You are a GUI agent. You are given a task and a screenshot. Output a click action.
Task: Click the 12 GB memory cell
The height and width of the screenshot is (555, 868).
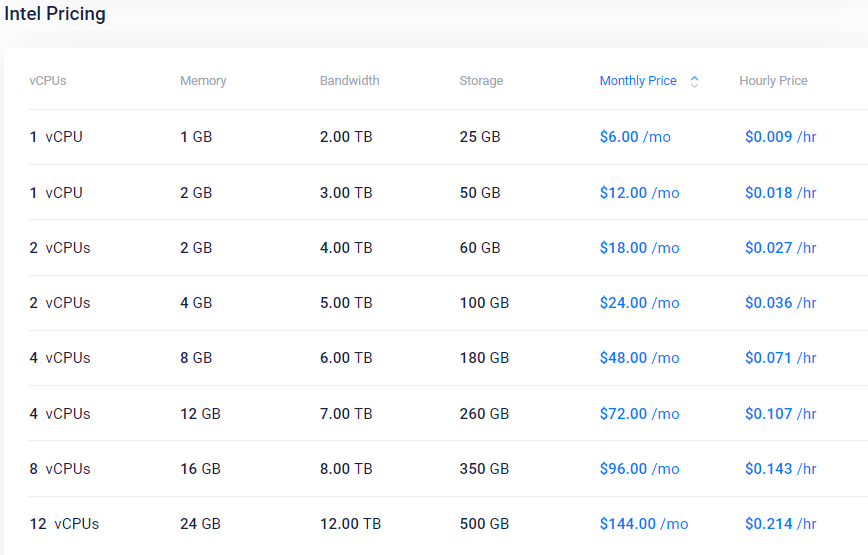click(200, 413)
